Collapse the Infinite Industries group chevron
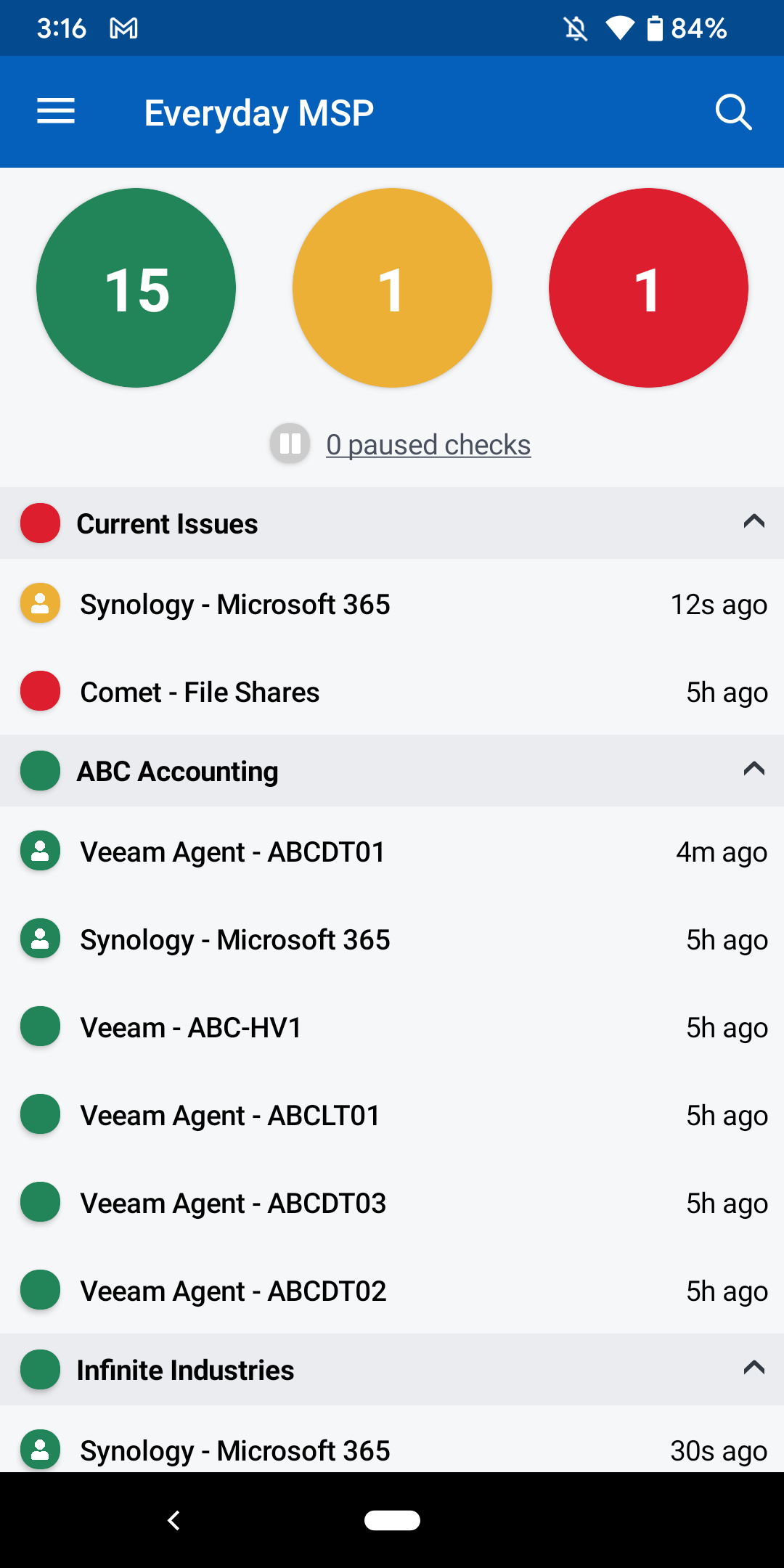The image size is (784, 1568). [754, 1368]
